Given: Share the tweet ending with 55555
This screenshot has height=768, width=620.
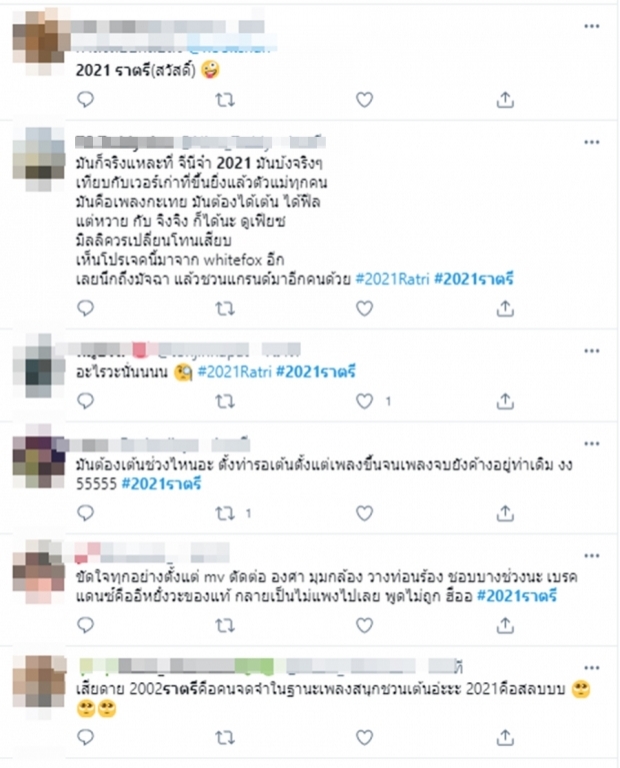Looking at the screenshot, I should coord(505,513).
